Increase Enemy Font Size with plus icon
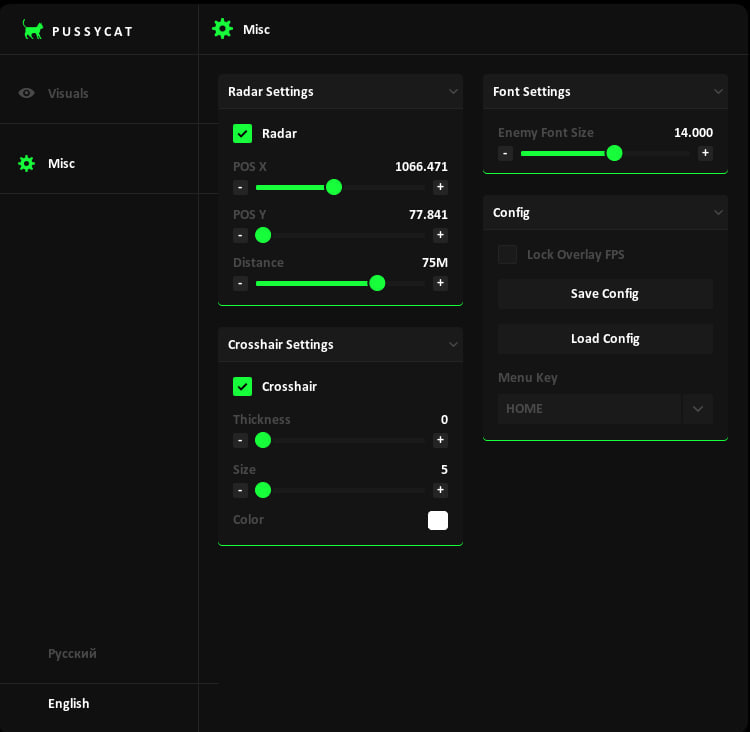 coord(705,153)
